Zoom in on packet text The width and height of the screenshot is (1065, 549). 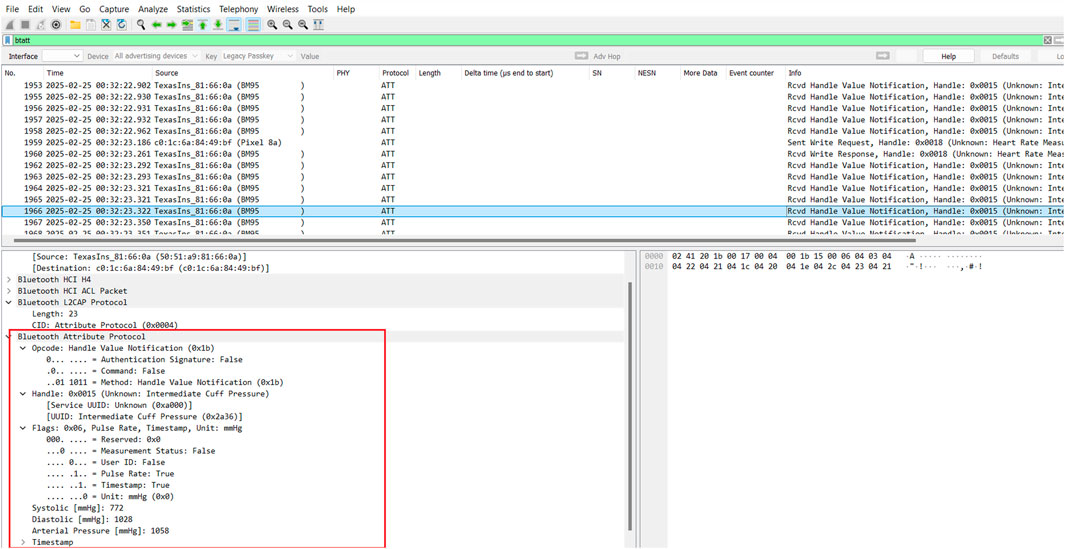272,25
